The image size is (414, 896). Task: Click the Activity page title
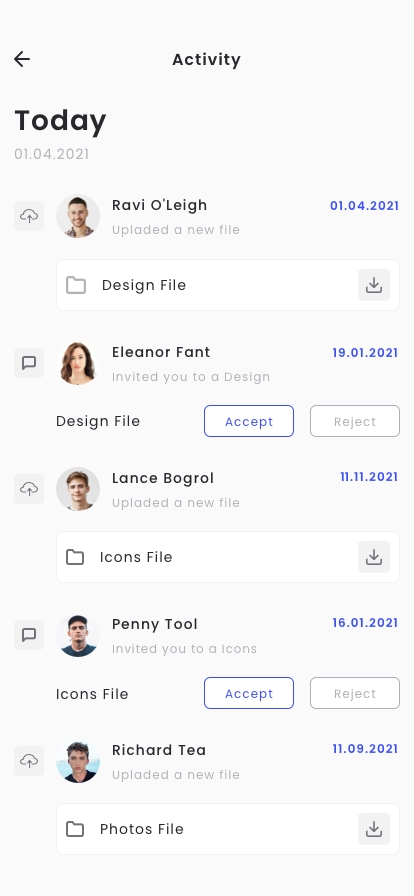(x=206, y=59)
